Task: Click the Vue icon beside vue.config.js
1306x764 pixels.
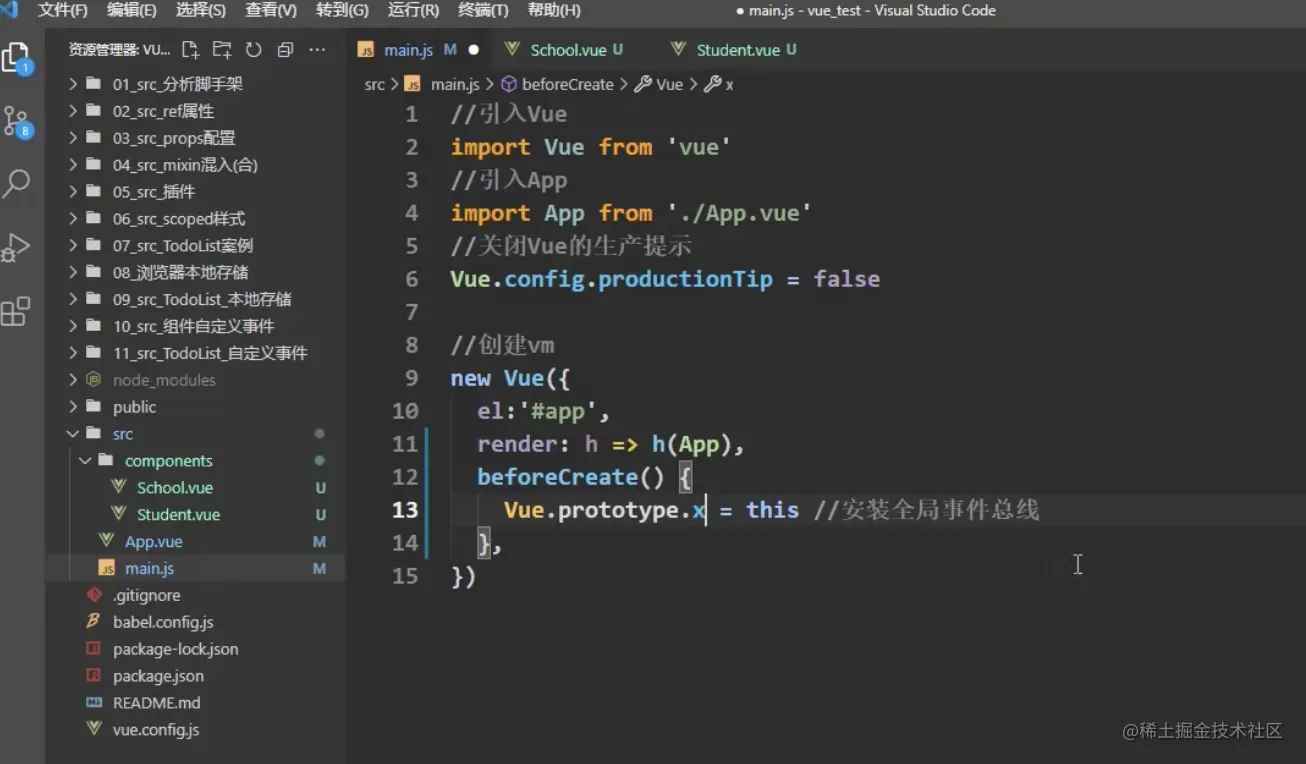Action: pyautogui.click(x=94, y=729)
